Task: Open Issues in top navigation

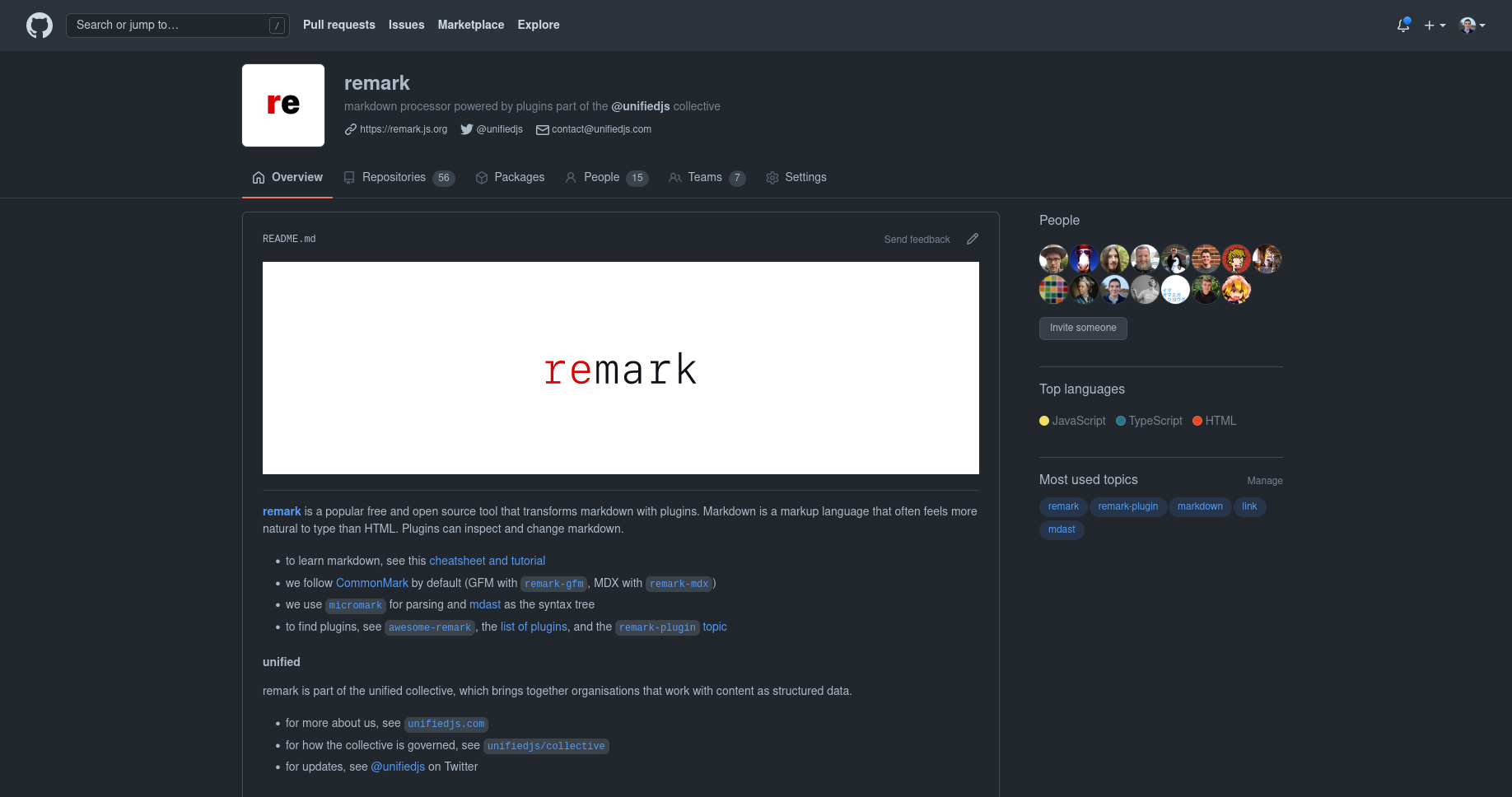Action: 406,25
